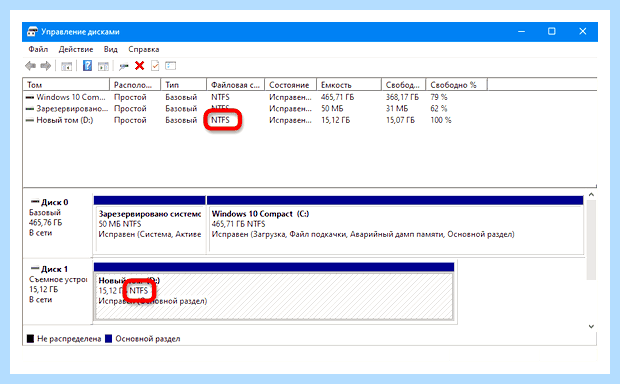Click the disk pane vertical scrollbar thumb
This screenshot has width=620, height=384.
(x=591, y=240)
